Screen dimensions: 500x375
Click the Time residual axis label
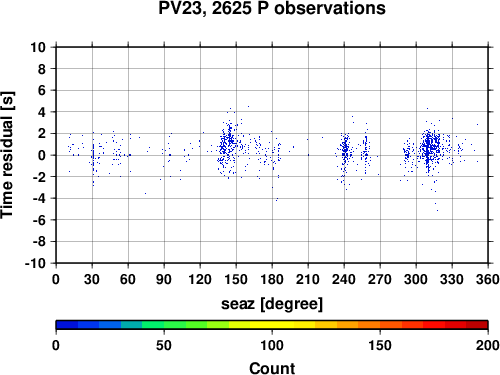[7, 155]
